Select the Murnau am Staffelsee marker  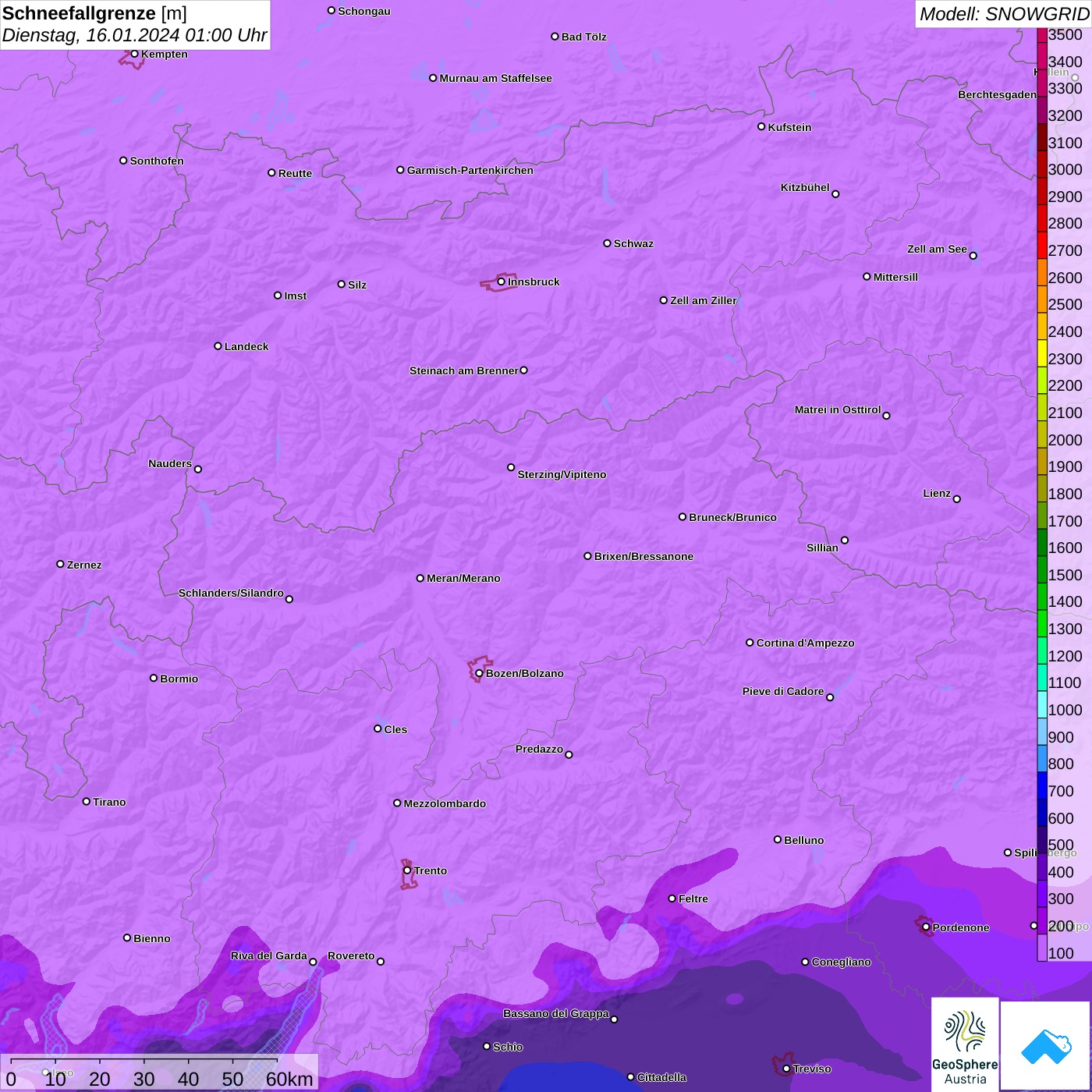[x=433, y=78]
